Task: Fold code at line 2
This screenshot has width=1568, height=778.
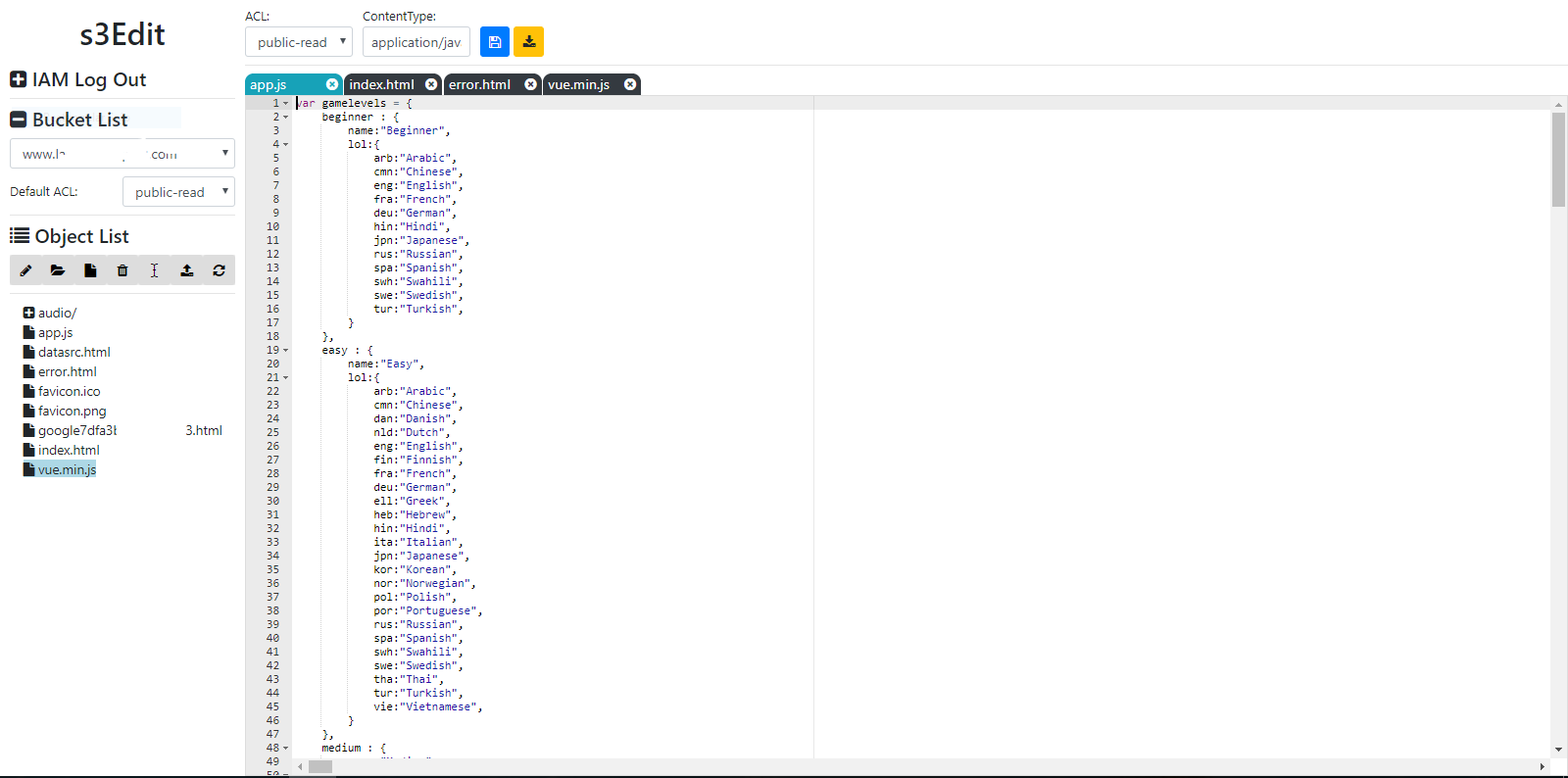Action: tap(286, 117)
